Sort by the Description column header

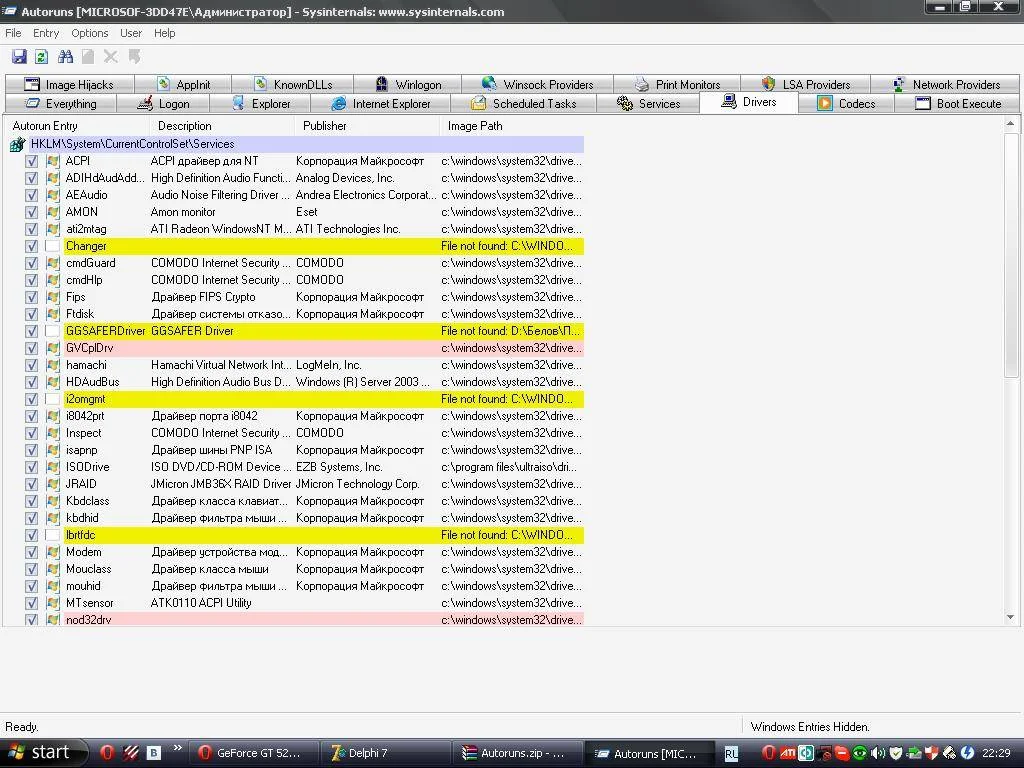(x=222, y=126)
